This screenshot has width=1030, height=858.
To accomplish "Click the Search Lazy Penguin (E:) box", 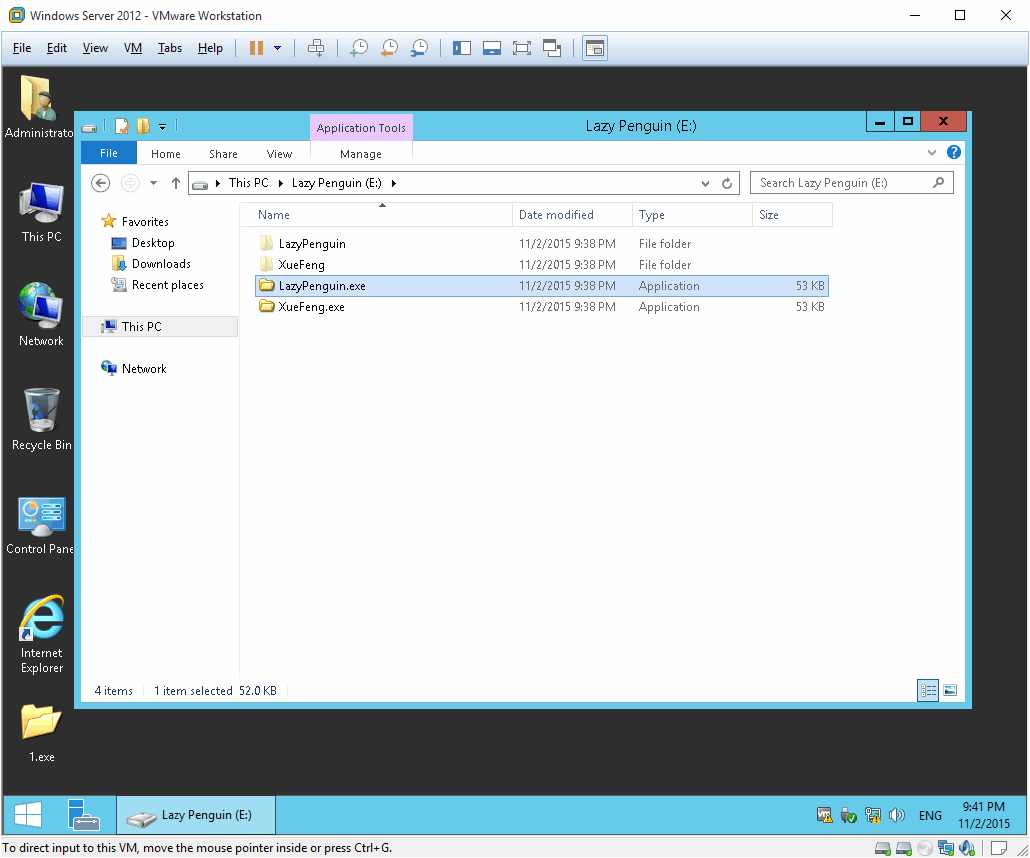I will pos(851,183).
